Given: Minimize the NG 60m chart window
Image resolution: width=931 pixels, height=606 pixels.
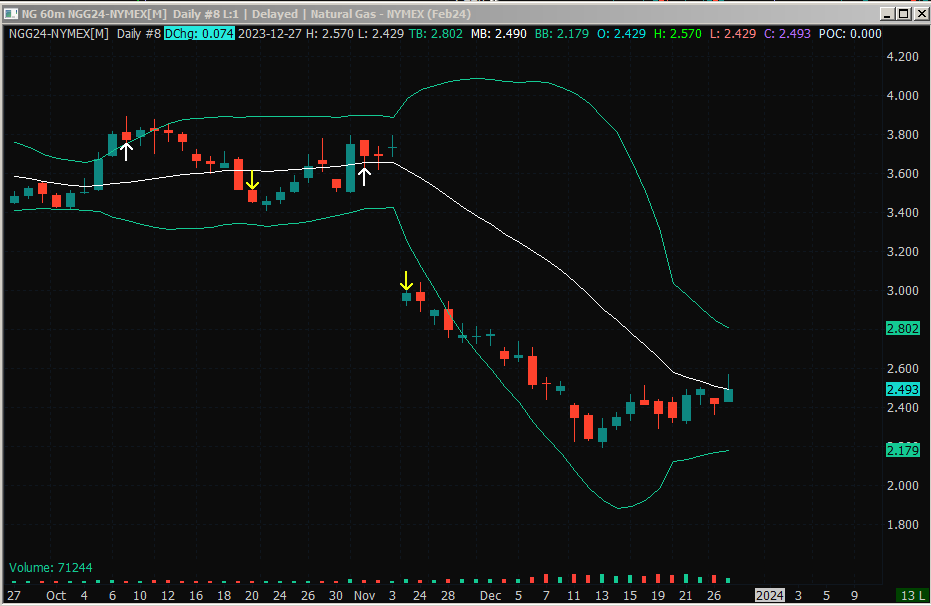Looking at the screenshot, I should coord(888,14).
